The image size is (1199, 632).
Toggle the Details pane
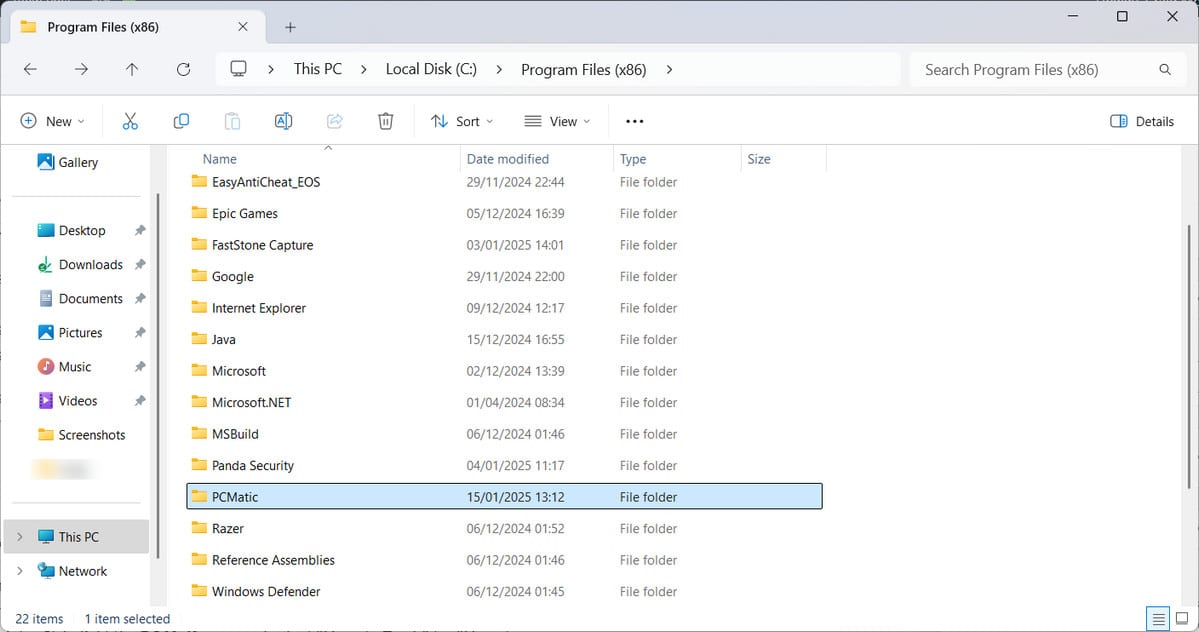click(x=1142, y=121)
